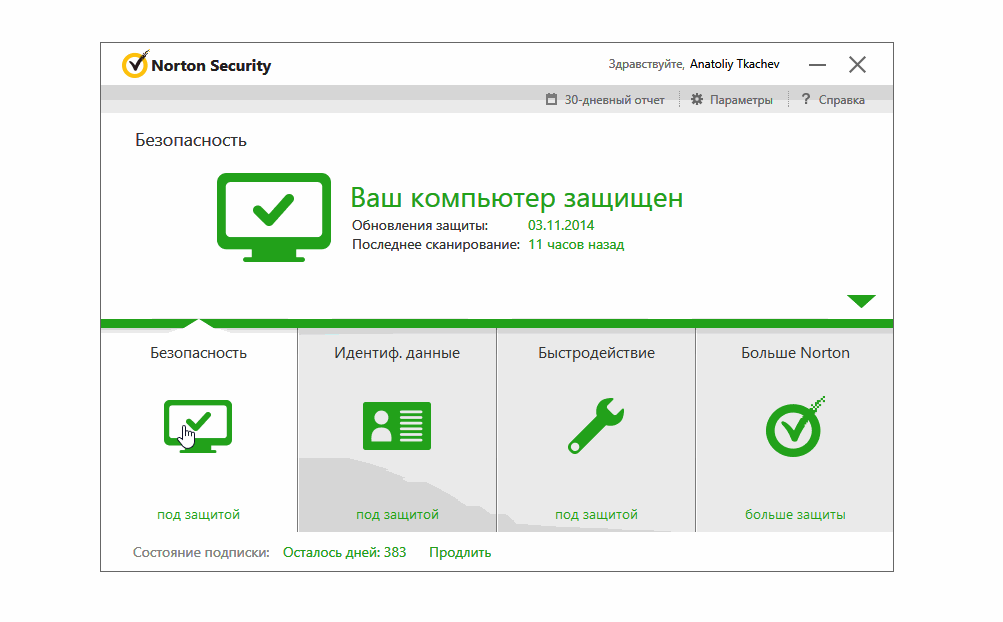Screen dimensions: 1003x622
Task: Click the 'Обновления защиты:' label
Action: pyautogui.click(x=420, y=225)
